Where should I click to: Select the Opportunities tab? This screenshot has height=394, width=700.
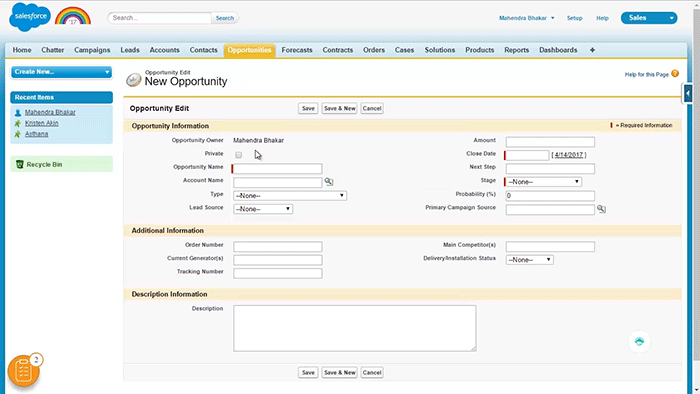[x=249, y=50]
